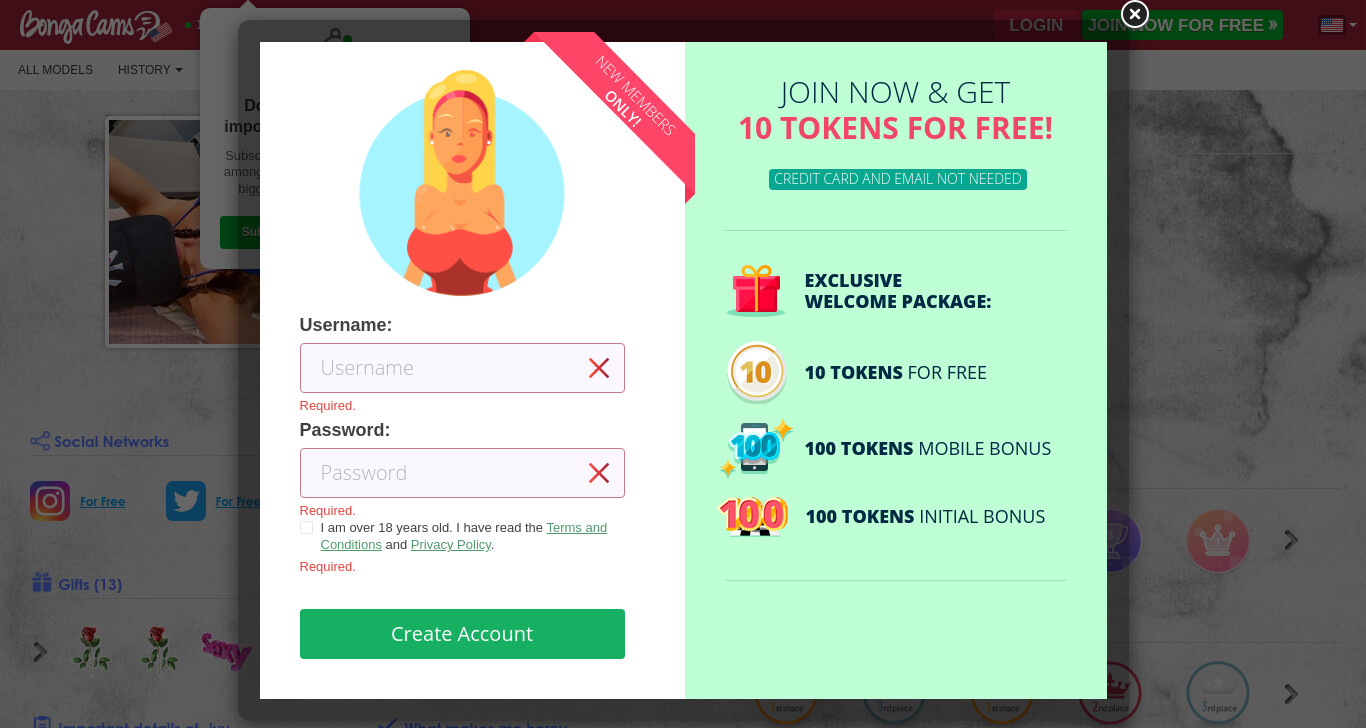Check the over 18 years old checkbox
This screenshot has width=1366, height=728.
(x=306, y=527)
